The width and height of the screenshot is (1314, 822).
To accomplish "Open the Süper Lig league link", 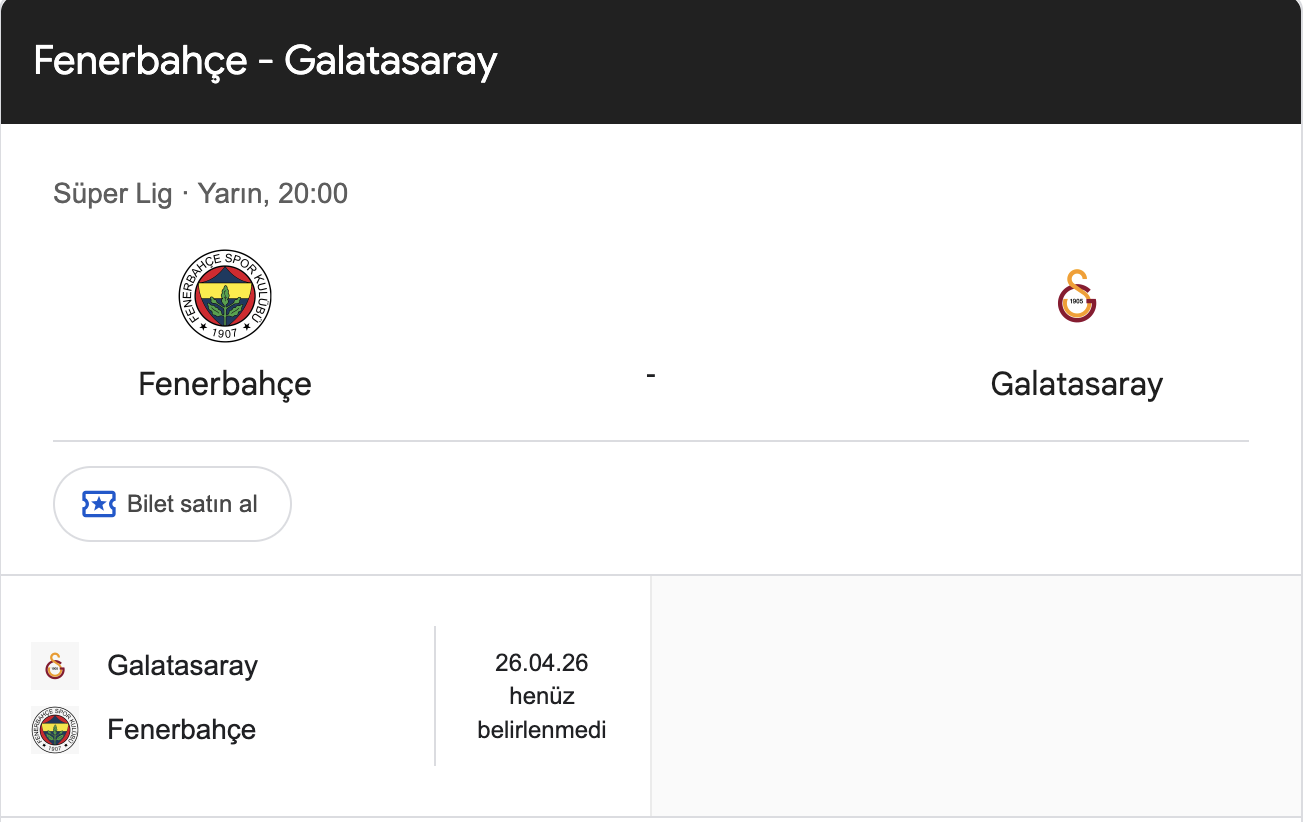I will (113, 193).
